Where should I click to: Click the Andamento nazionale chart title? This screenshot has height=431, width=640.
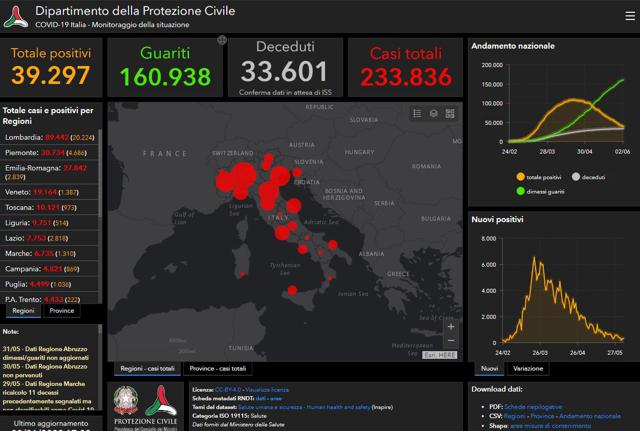click(x=513, y=46)
